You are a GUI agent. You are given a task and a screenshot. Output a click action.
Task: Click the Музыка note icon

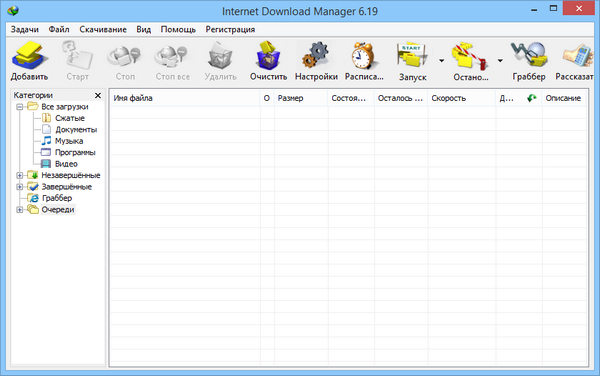tap(46, 141)
